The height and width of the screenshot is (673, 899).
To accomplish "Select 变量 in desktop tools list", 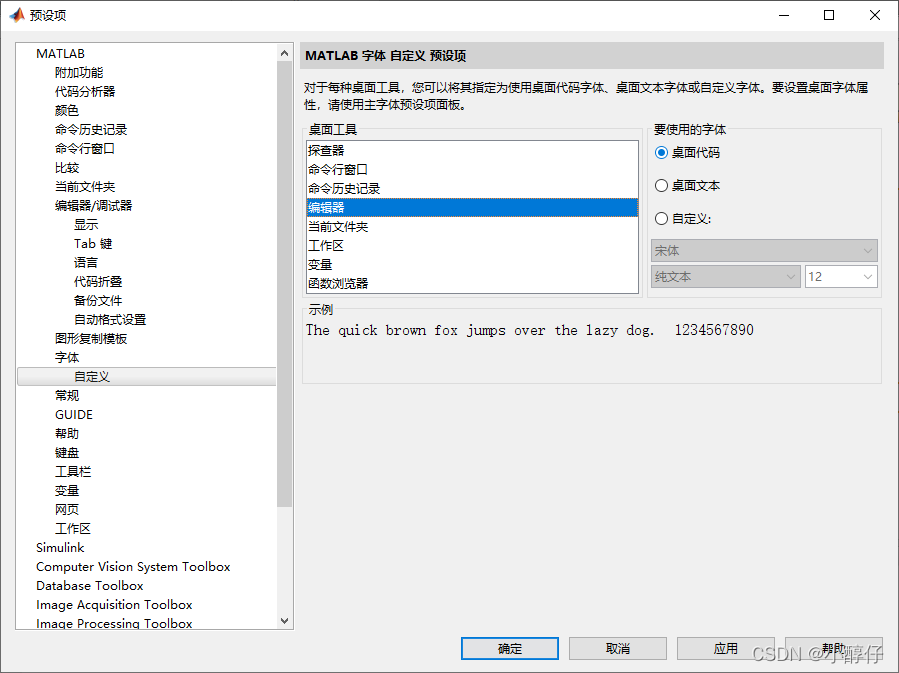I will point(472,264).
